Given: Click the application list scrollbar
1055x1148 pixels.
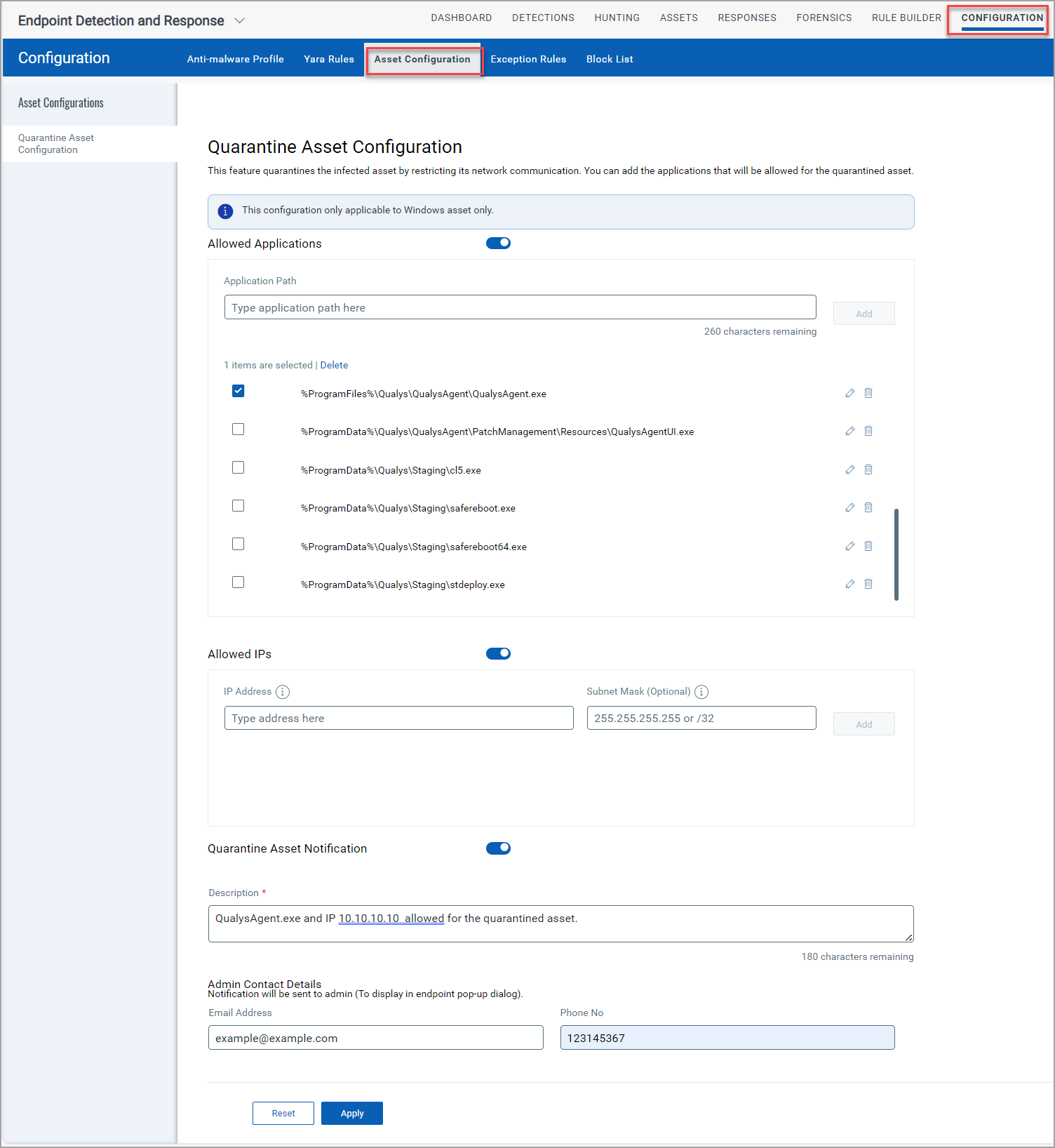Looking at the screenshot, I should point(896,554).
